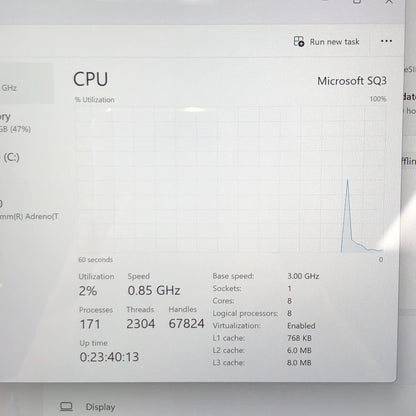Select the CPU sidebar item showing GHz
416x416 pixels.
click(27, 83)
